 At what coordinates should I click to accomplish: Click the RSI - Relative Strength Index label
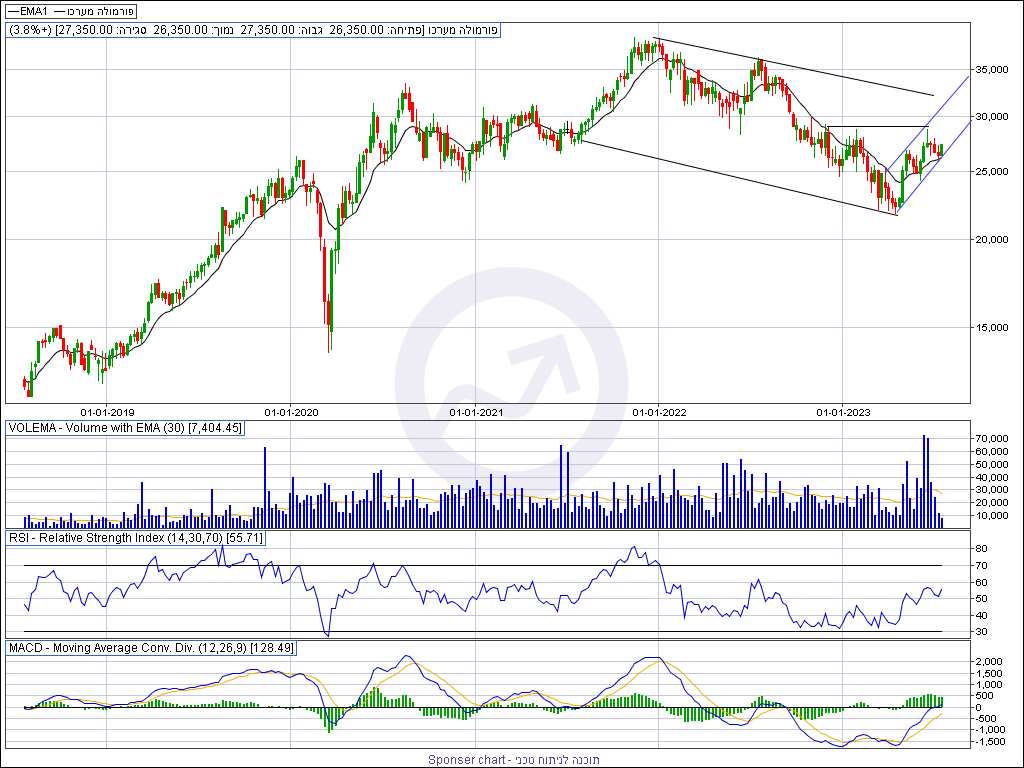coord(135,537)
